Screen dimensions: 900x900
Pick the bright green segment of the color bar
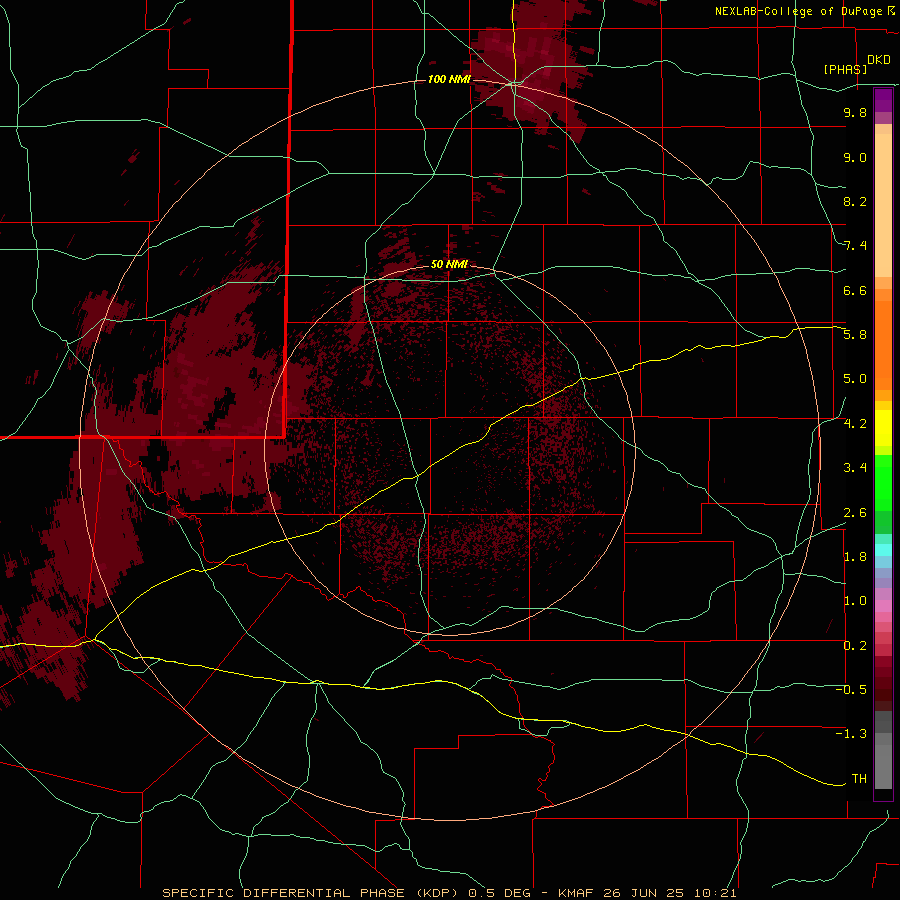[x=883, y=484]
